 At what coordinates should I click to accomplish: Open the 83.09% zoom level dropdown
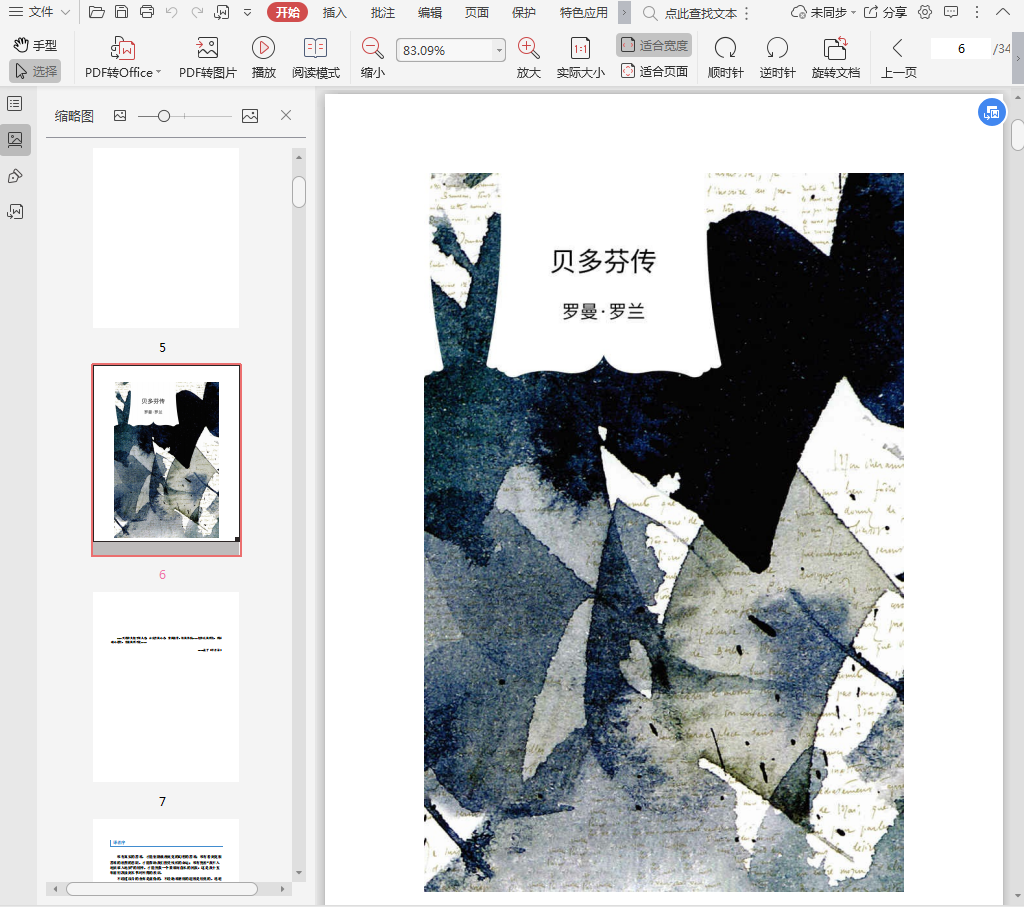click(x=499, y=50)
